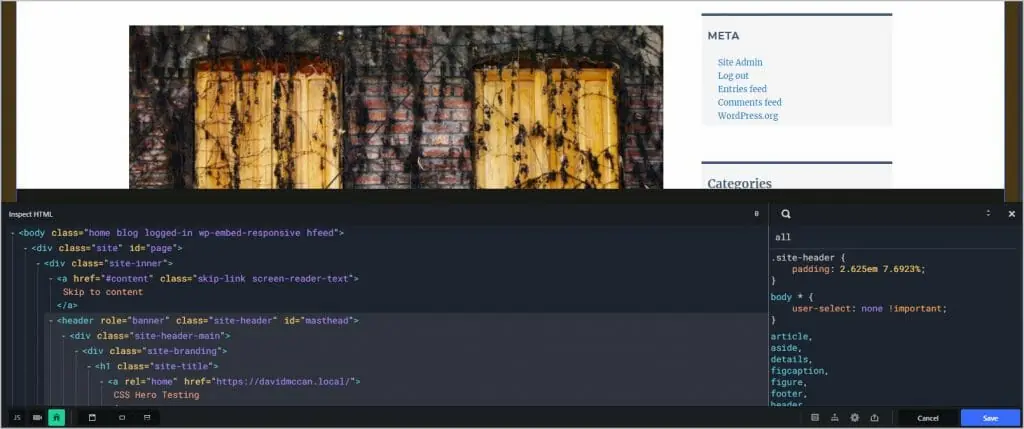
Task: Click the 'article,' selector line
Action: tap(792, 337)
